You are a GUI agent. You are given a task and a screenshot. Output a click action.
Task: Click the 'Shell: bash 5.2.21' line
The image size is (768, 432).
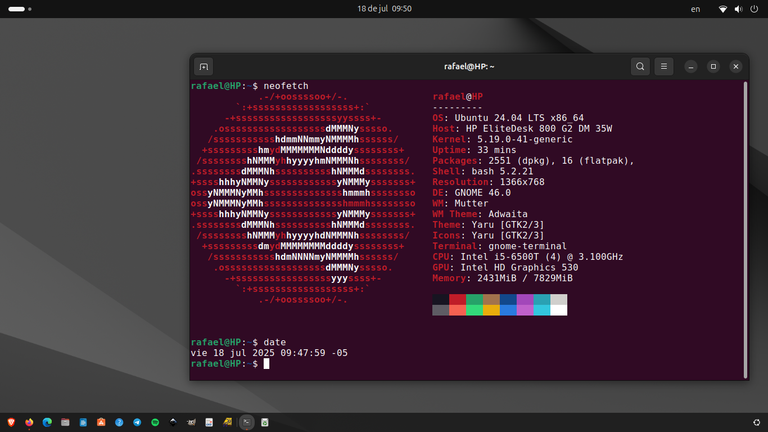pos(482,171)
